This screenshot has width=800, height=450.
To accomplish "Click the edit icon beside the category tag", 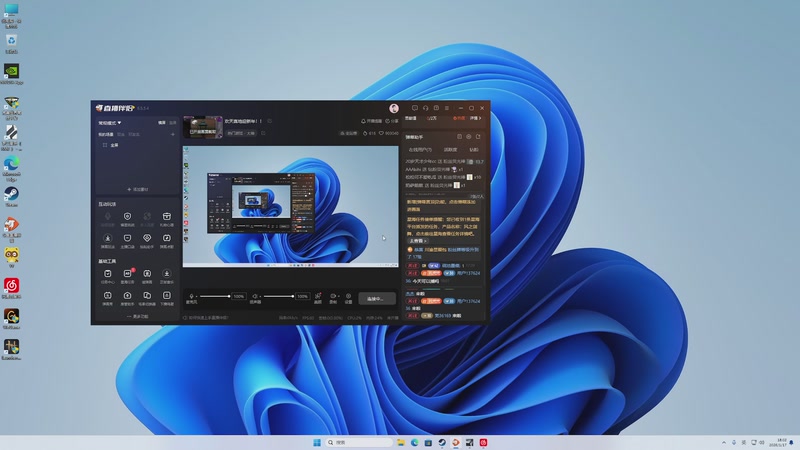I will [263, 133].
